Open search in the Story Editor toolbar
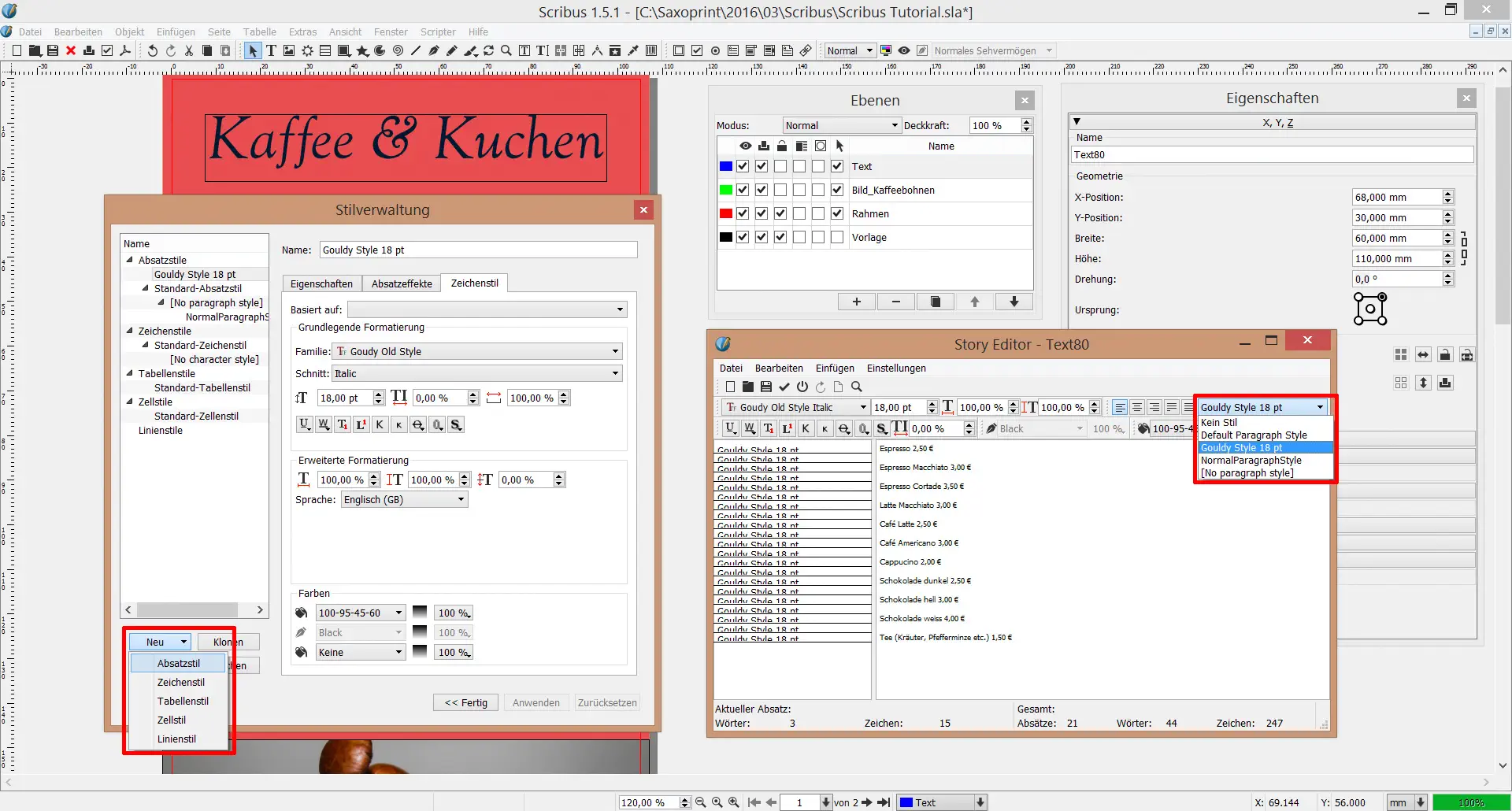 (857, 387)
